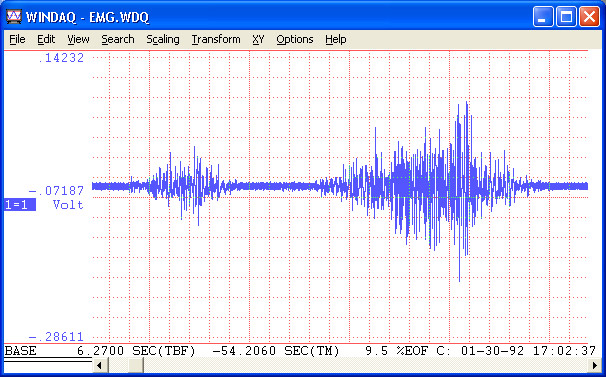Open the Search menu
The image size is (606, 377).
point(118,39)
